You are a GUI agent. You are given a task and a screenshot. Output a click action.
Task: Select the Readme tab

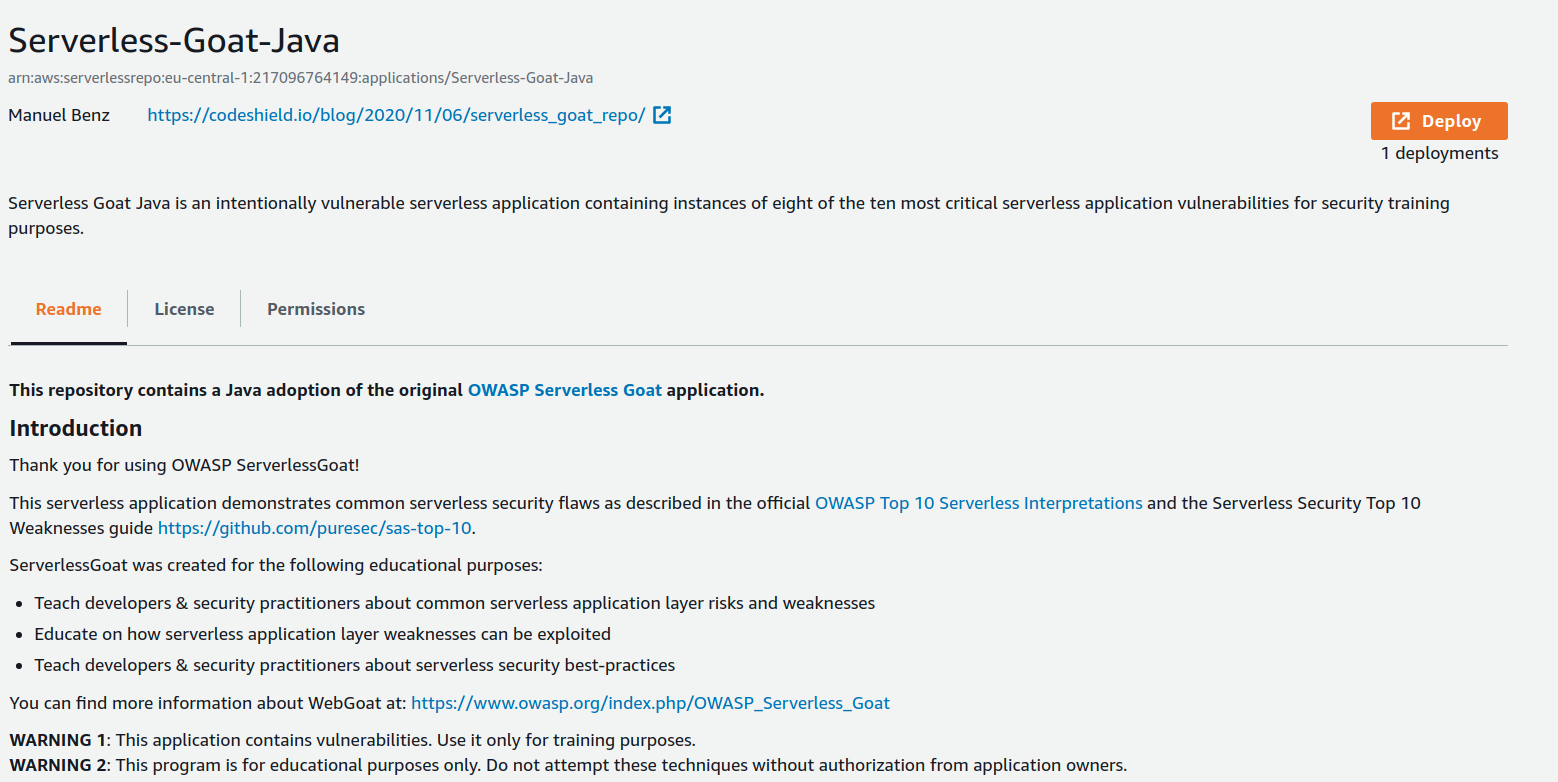[x=67, y=308]
